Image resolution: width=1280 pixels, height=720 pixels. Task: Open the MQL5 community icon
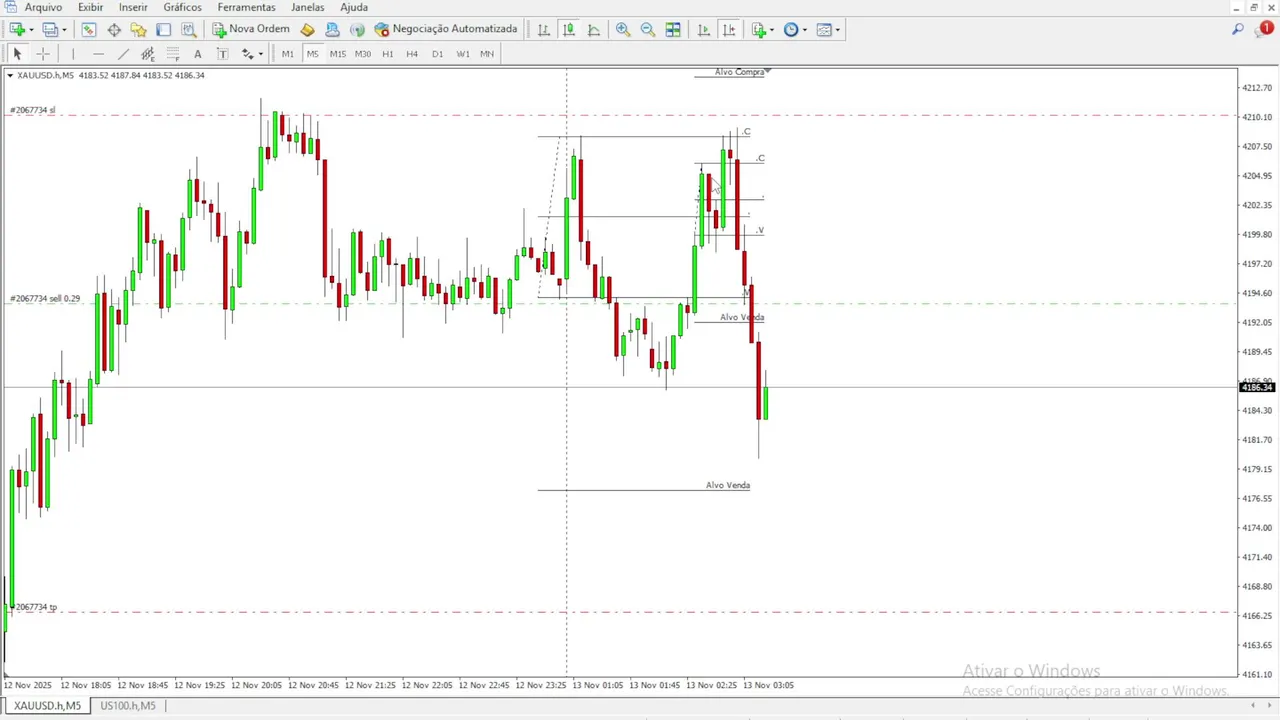coord(333,30)
